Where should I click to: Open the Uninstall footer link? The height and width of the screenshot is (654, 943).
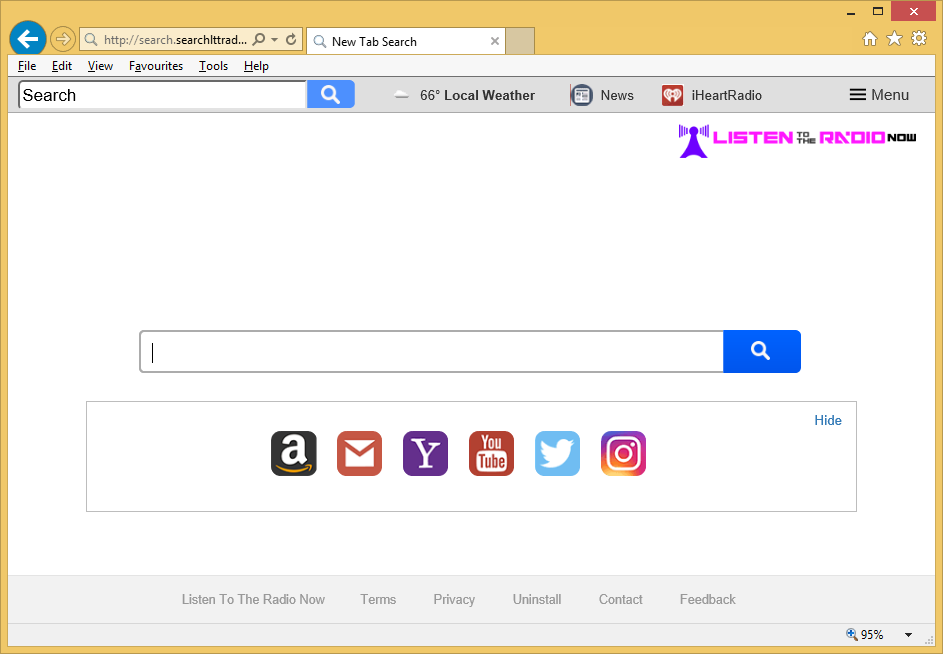537,599
